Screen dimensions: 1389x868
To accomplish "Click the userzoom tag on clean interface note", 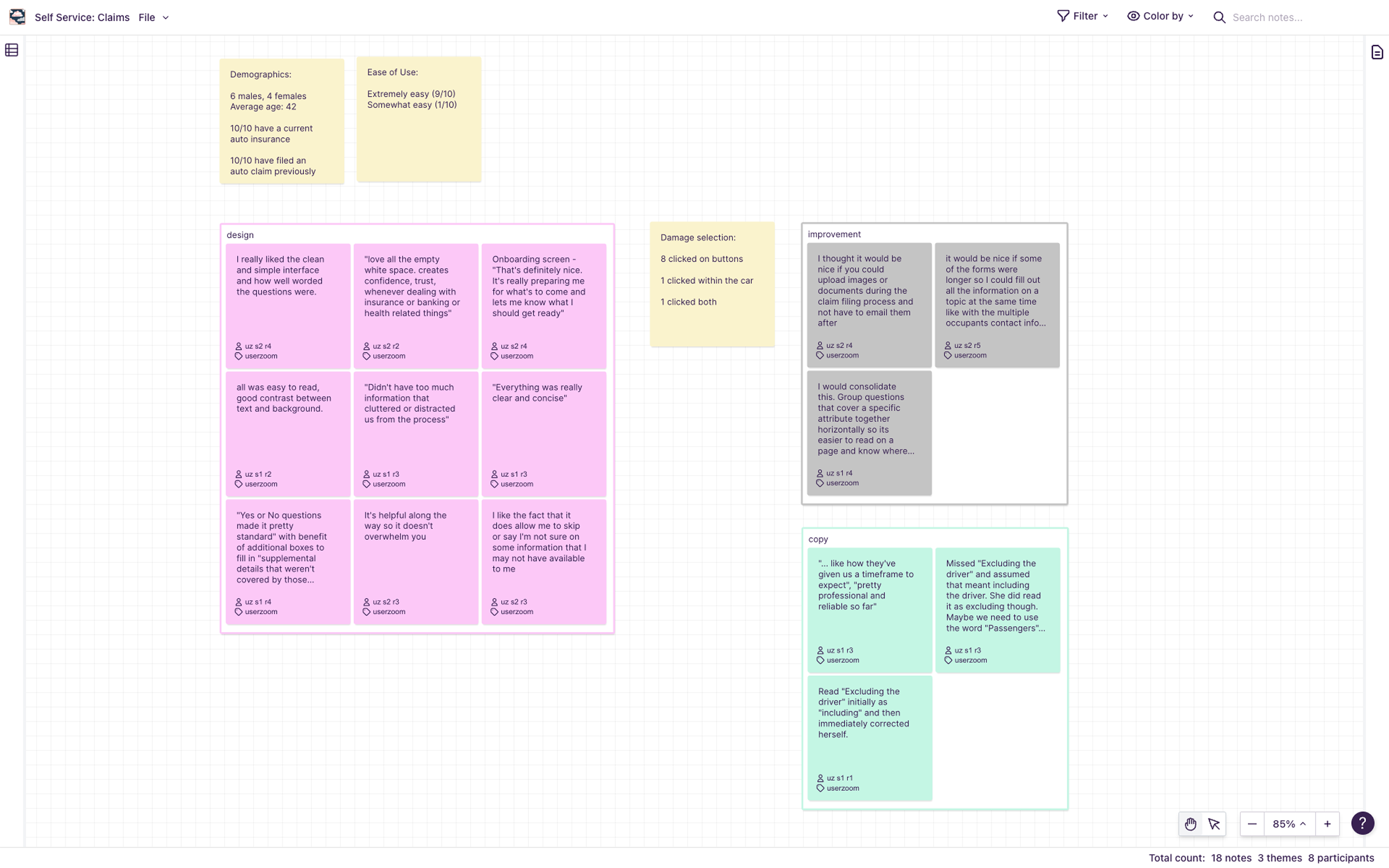I will click(x=261, y=357).
